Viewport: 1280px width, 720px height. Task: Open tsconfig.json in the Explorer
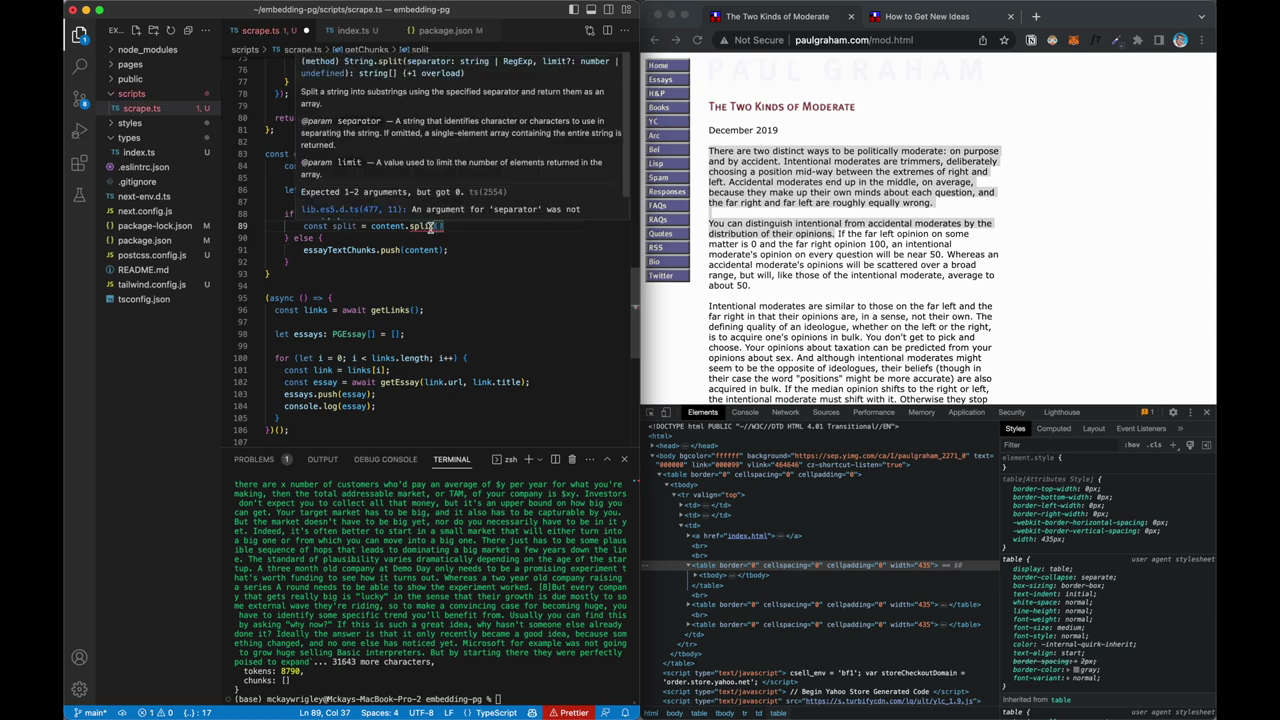pos(144,299)
